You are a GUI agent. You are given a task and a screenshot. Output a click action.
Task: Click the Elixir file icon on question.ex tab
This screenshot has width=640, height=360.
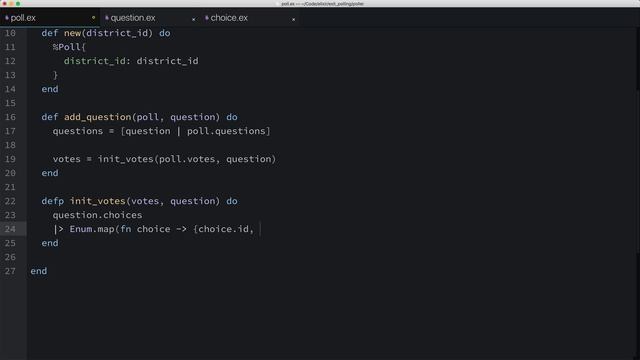107,18
